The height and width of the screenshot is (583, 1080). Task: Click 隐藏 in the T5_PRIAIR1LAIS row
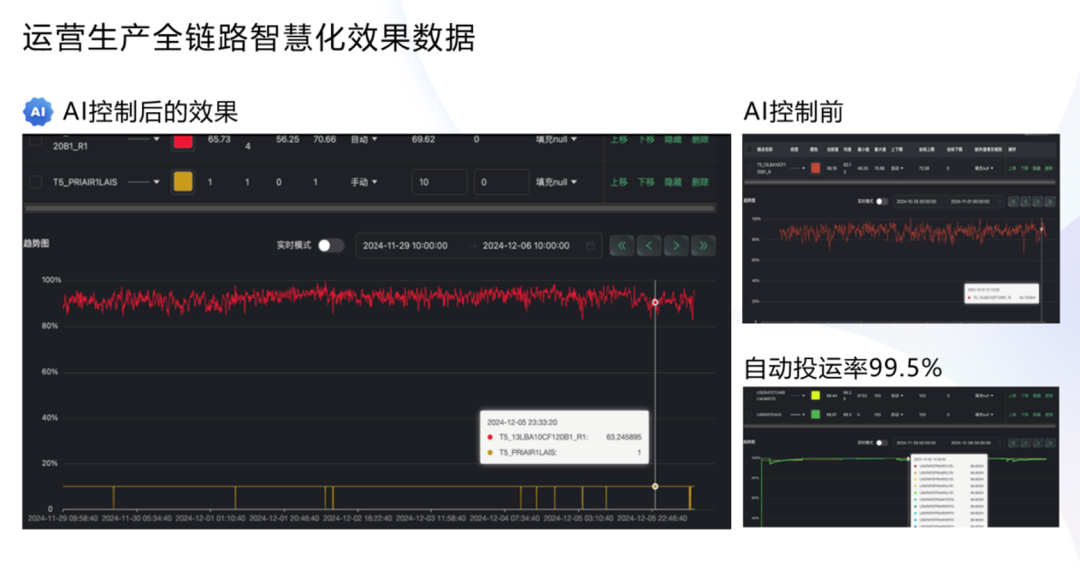[673, 182]
